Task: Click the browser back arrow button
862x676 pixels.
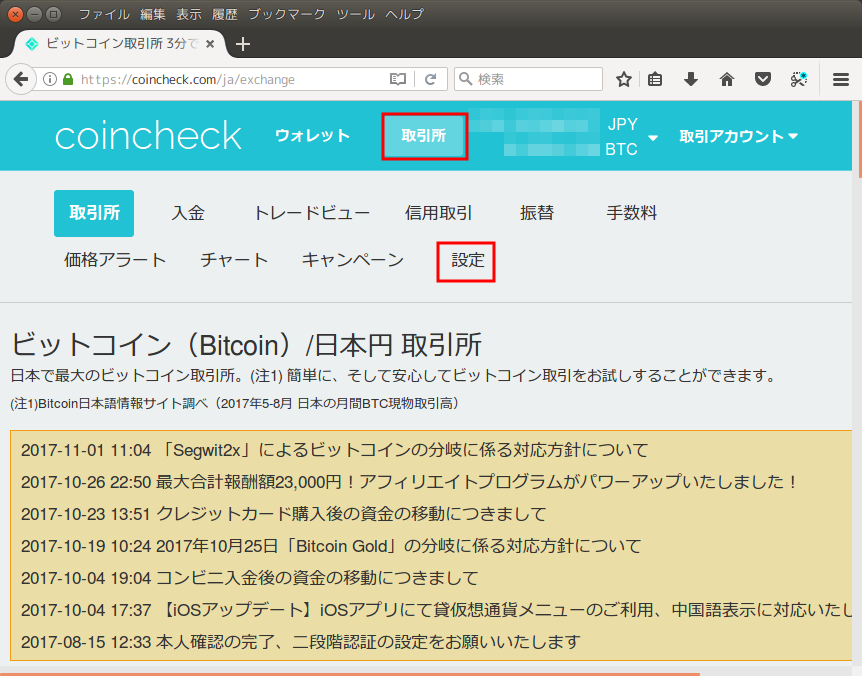Action: coord(20,79)
